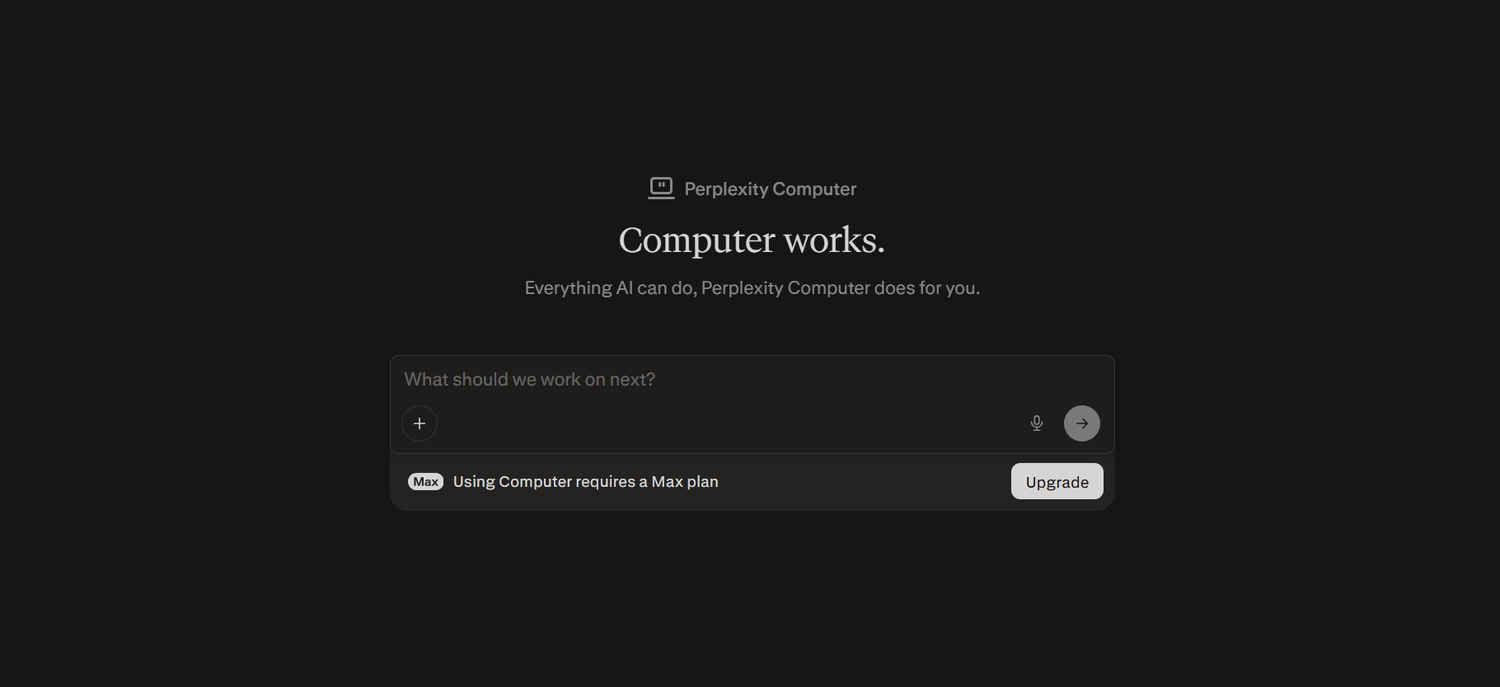Click the "Perplexity Computer" title label
The height and width of the screenshot is (687, 1500).
[770, 189]
